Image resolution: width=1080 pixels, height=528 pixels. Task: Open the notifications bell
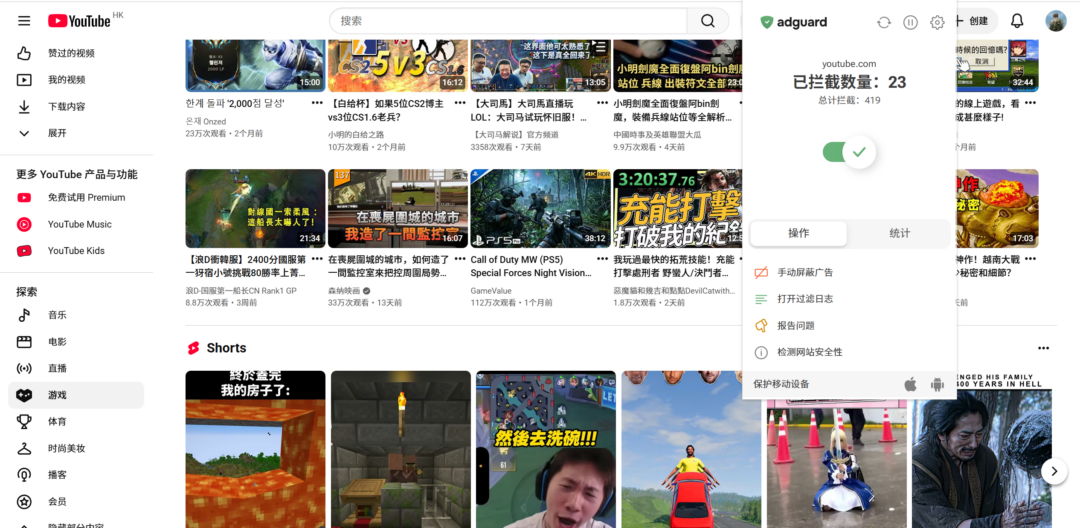pos(1017,21)
